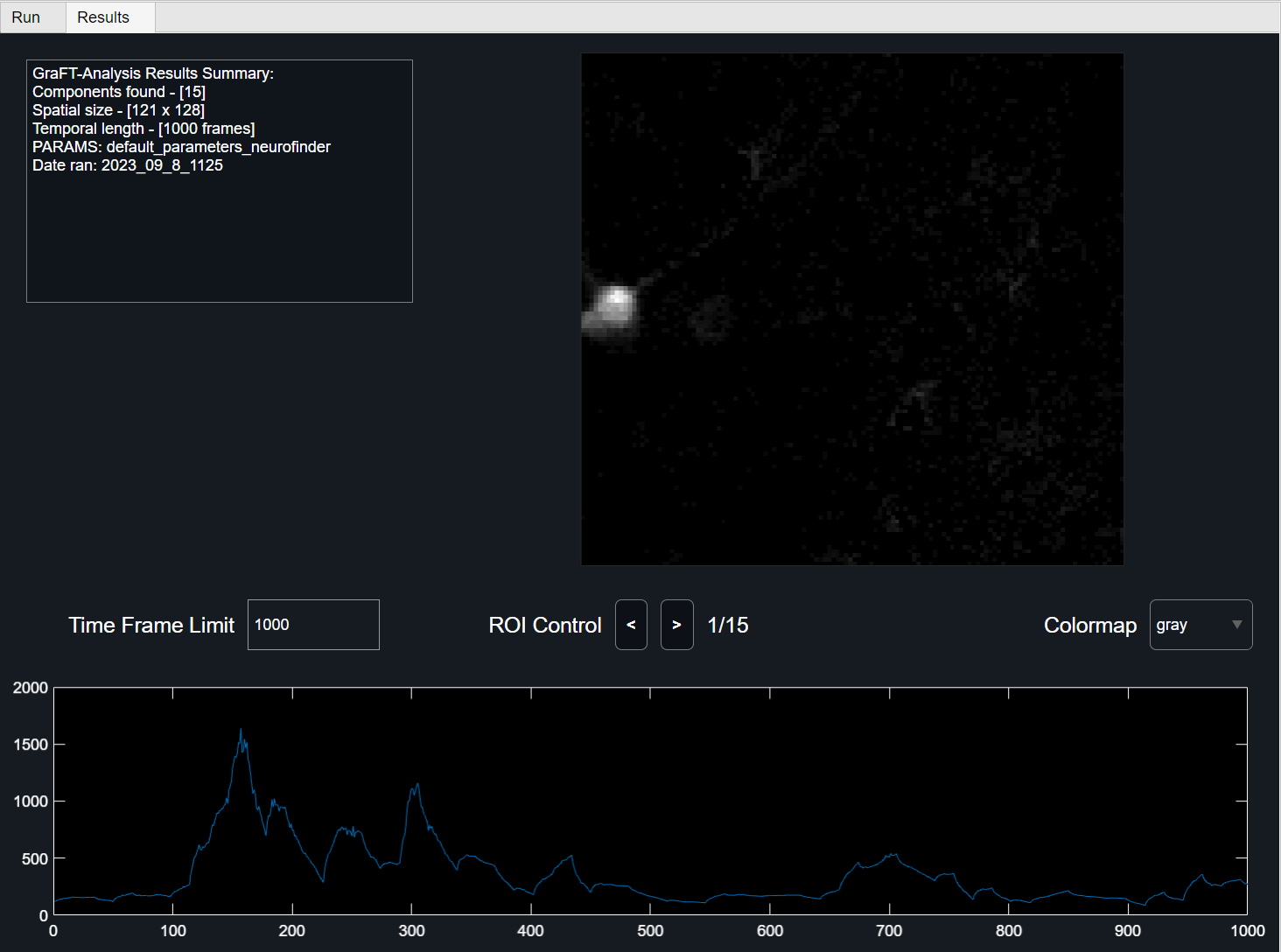Click the 'Time Frame Limit' label
This screenshot has width=1281, height=952.
pos(151,625)
